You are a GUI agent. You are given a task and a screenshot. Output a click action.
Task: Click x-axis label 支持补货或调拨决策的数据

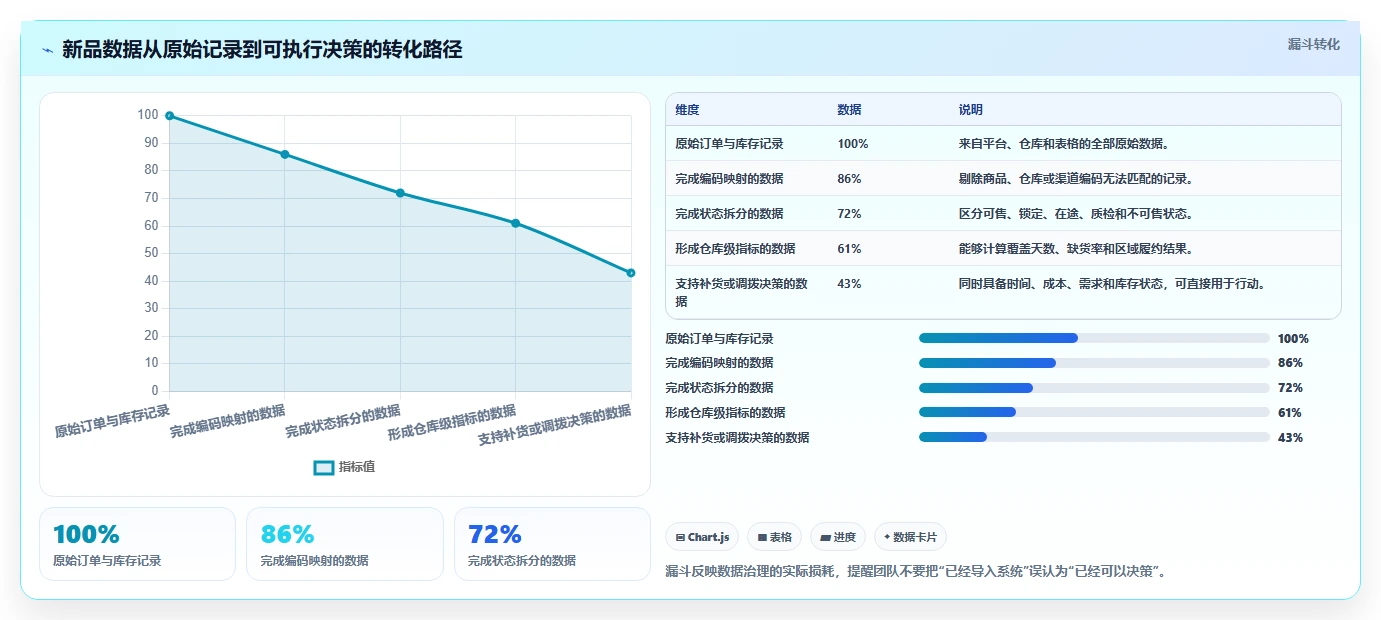555,425
